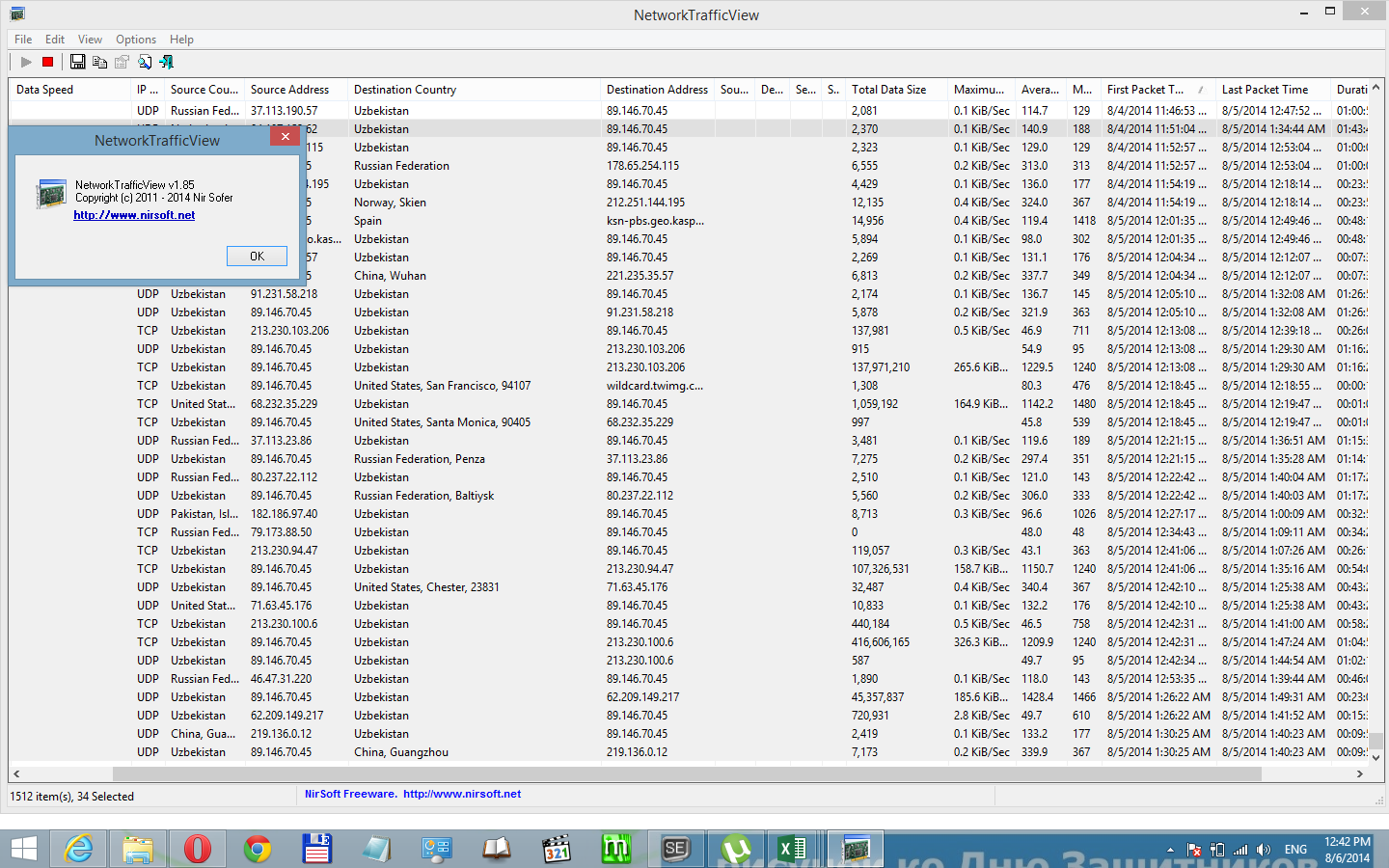The height and width of the screenshot is (868, 1389).
Task: Click the red Stop Capture icon
Action: click(48, 62)
